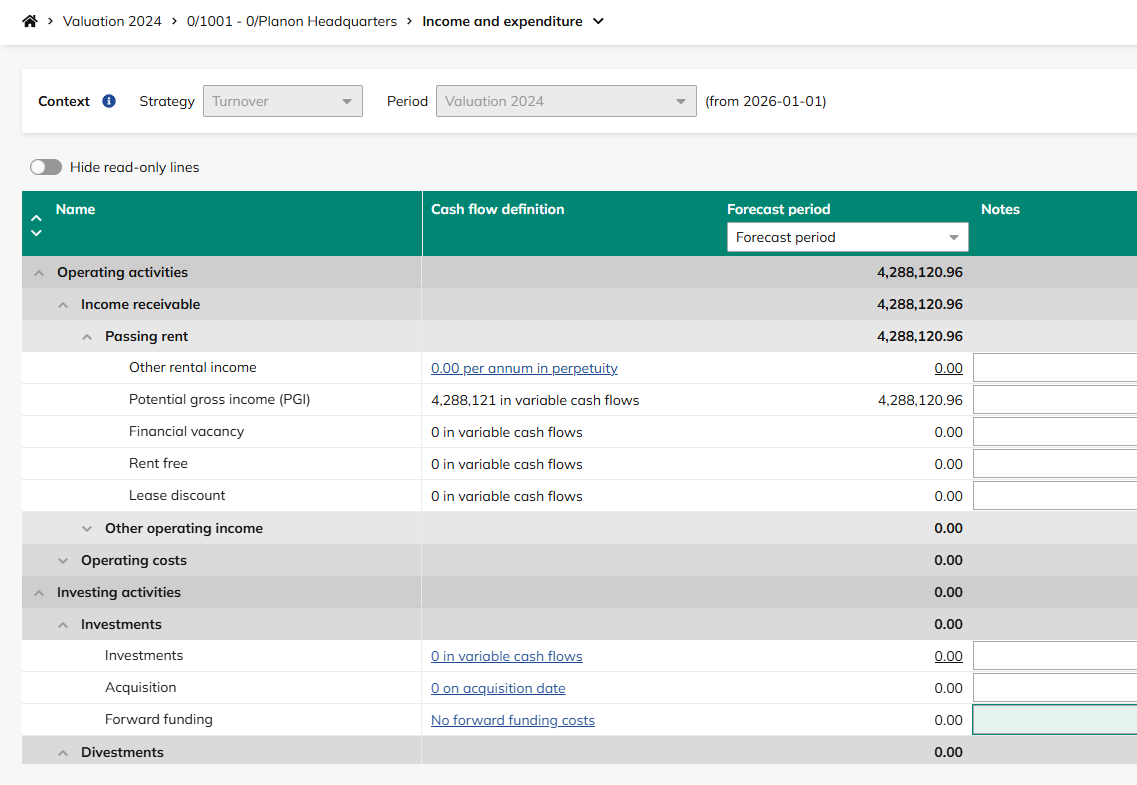Image resolution: width=1137 pixels, height=785 pixels.
Task: Open Income and expenditure breadcrumb dropdown arrow
Action: [x=598, y=21]
